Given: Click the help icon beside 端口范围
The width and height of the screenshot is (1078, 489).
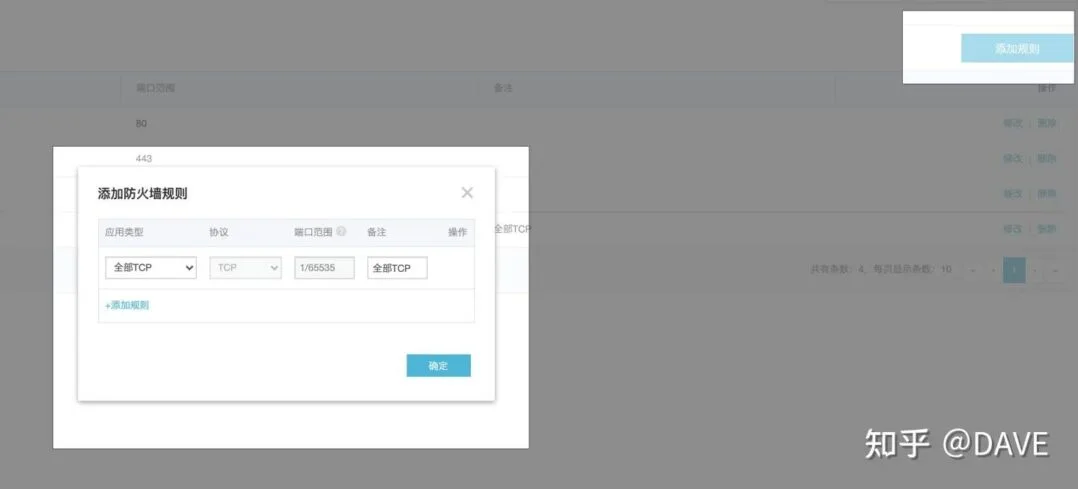Looking at the screenshot, I should [341, 231].
